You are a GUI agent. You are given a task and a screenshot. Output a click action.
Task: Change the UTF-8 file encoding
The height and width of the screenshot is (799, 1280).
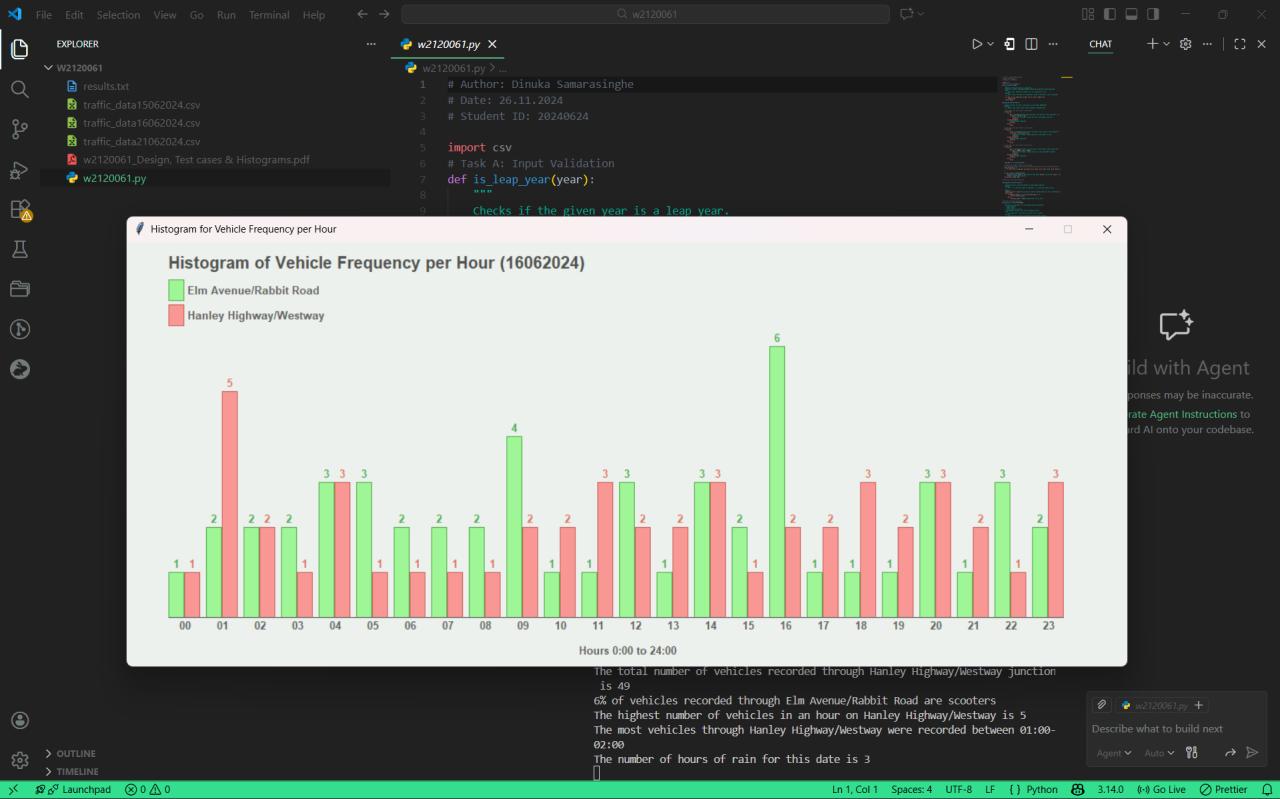959,789
